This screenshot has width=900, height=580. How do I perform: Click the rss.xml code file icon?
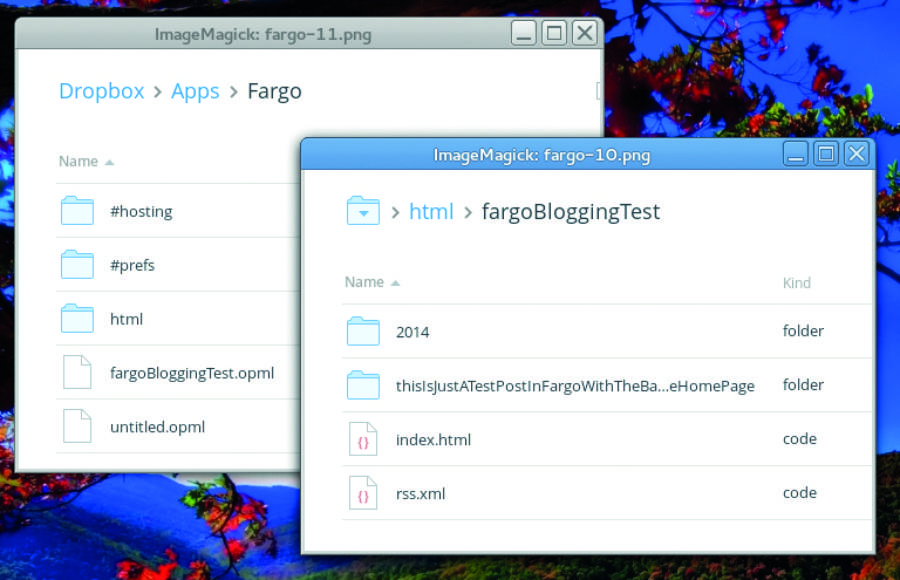(x=363, y=493)
